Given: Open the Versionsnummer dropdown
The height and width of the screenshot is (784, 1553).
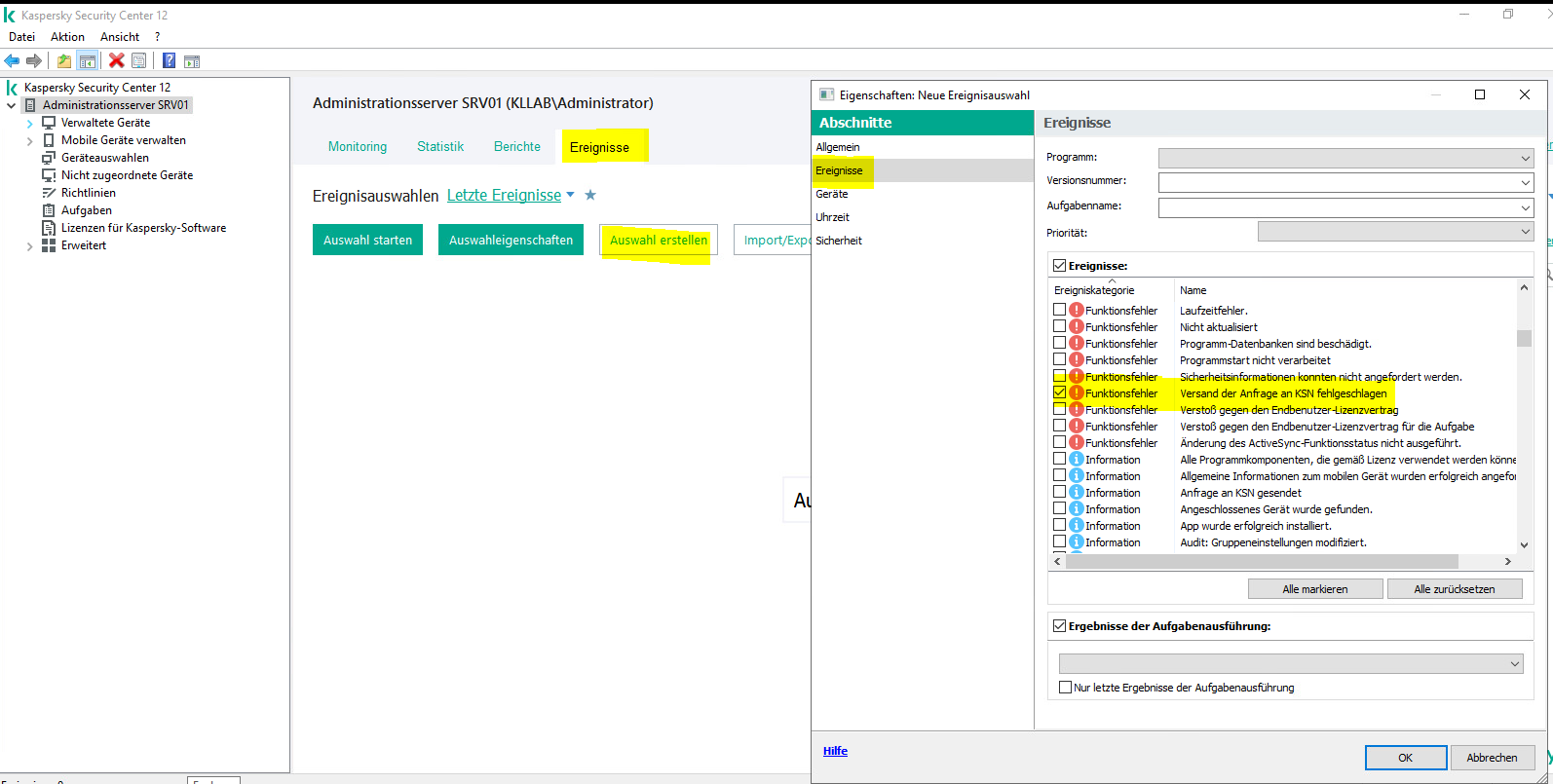Looking at the screenshot, I should point(1525,182).
